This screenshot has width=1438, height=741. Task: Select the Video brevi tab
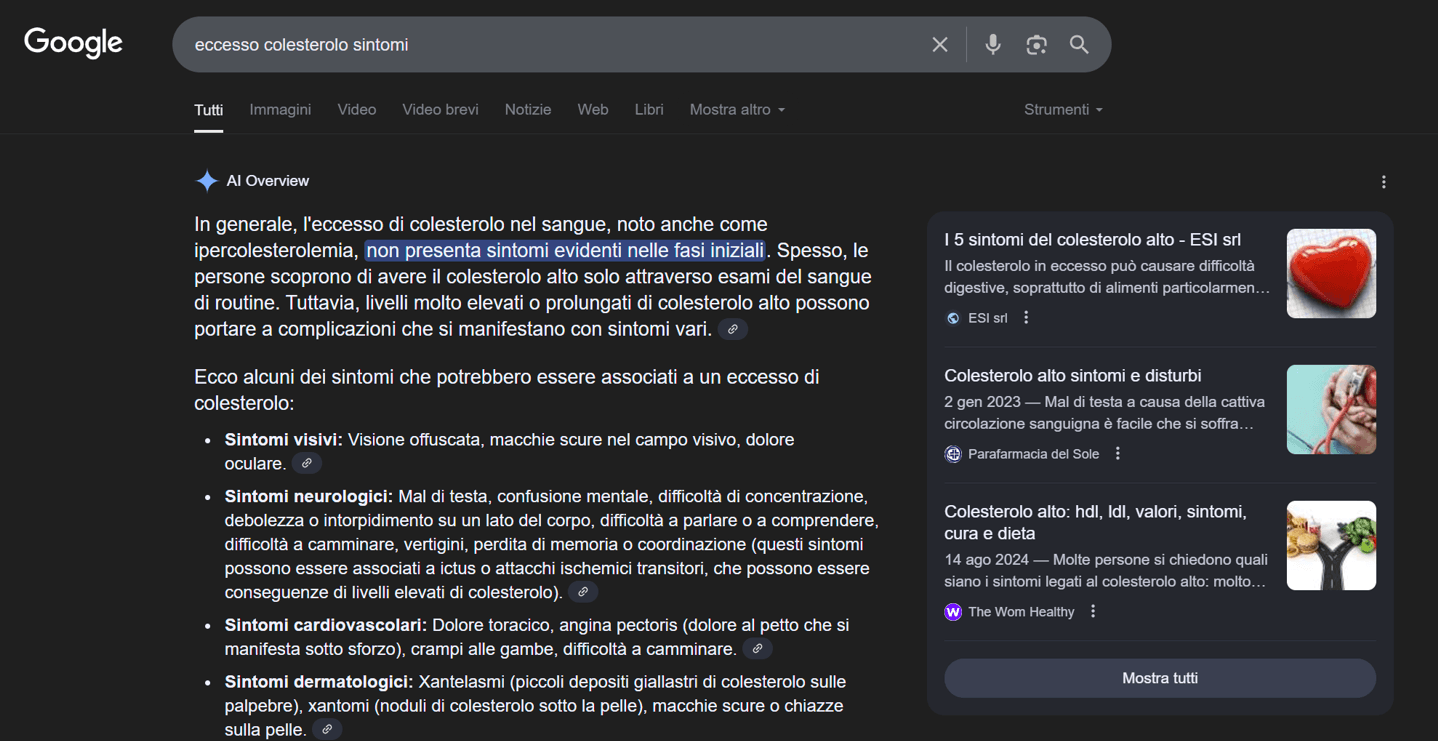tap(440, 110)
